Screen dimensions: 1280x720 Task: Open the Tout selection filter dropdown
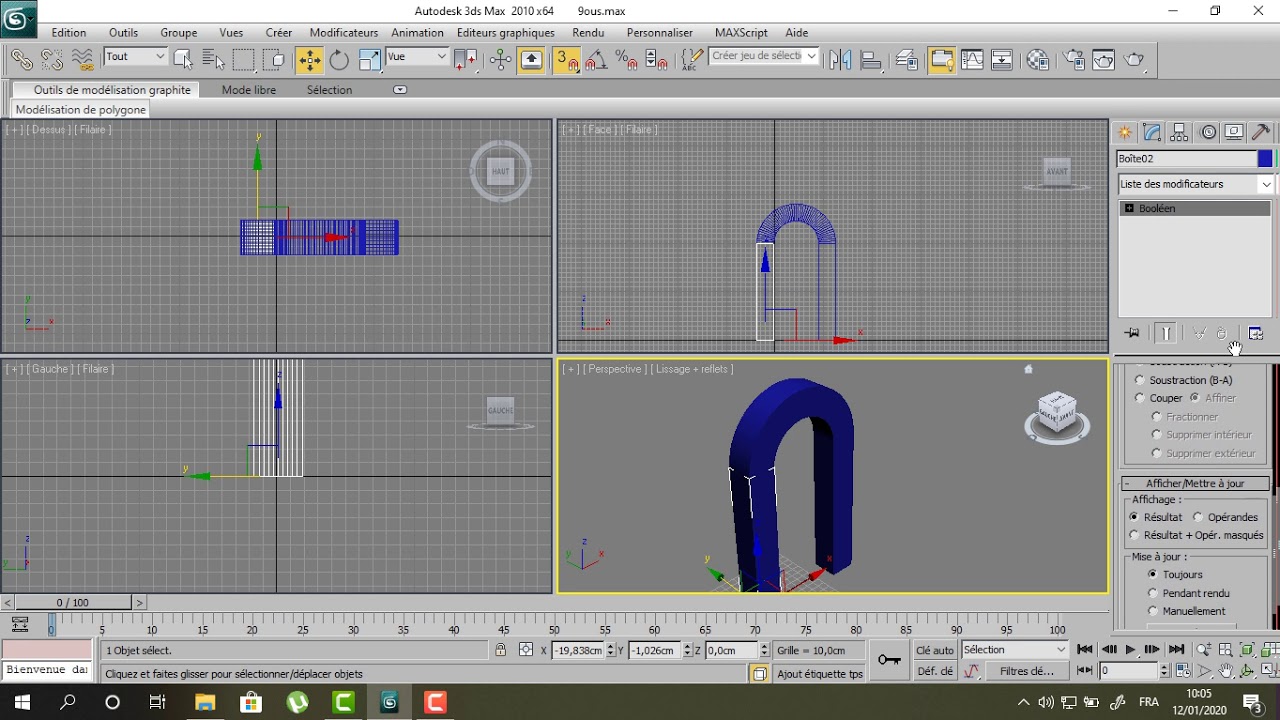[135, 57]
